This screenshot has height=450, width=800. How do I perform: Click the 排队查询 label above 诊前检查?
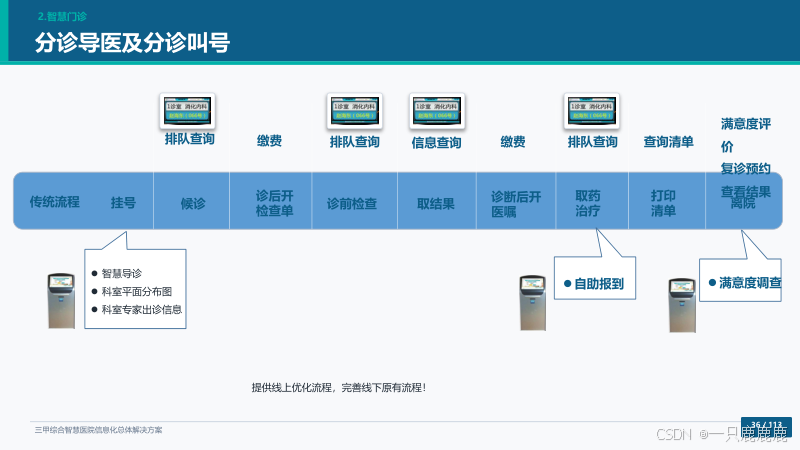click(355, 142)
